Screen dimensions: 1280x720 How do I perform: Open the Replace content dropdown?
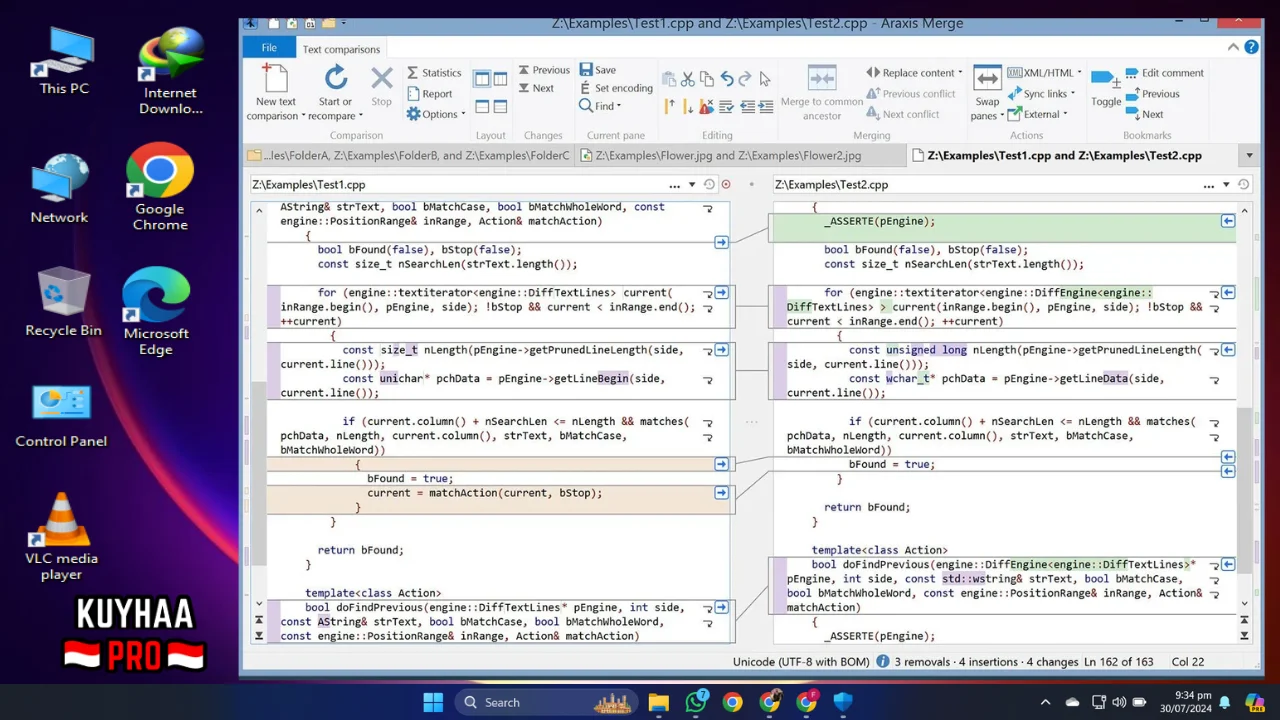[x=914, y=73]
